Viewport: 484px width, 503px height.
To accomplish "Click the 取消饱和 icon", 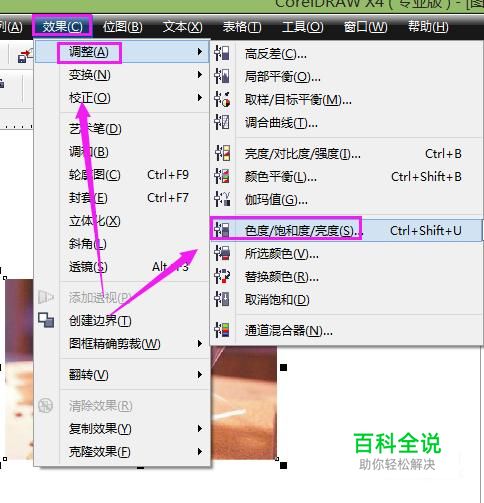I will tap(222, 299).
